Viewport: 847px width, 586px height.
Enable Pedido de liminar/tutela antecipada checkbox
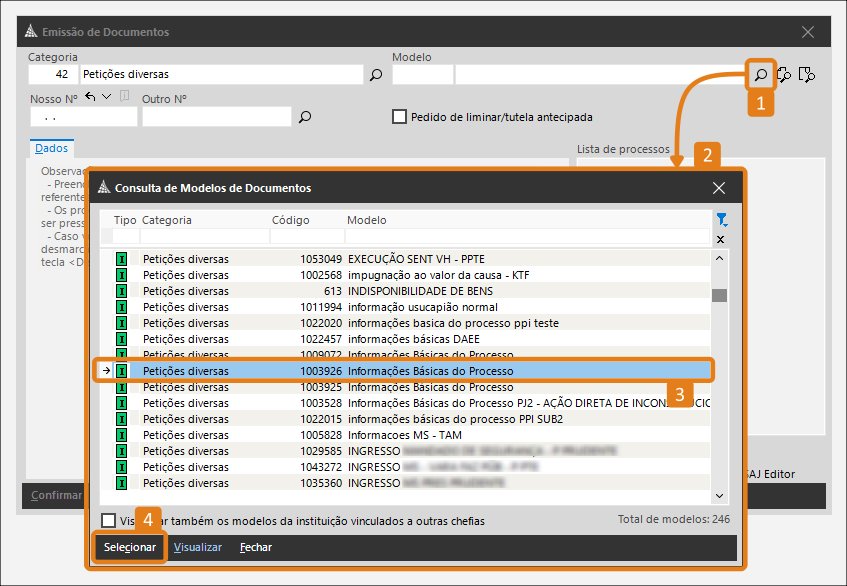click(x=400, y=117)
